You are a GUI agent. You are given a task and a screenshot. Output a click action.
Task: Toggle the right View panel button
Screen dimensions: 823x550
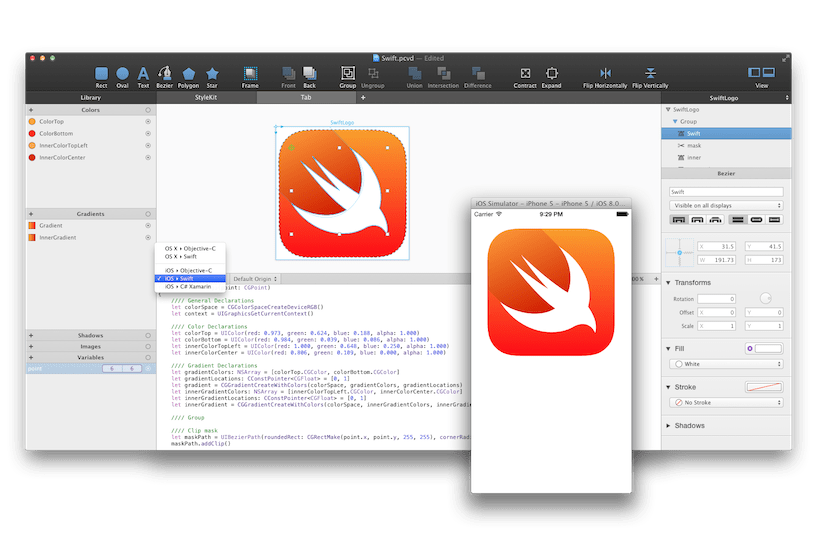point(769,72)
